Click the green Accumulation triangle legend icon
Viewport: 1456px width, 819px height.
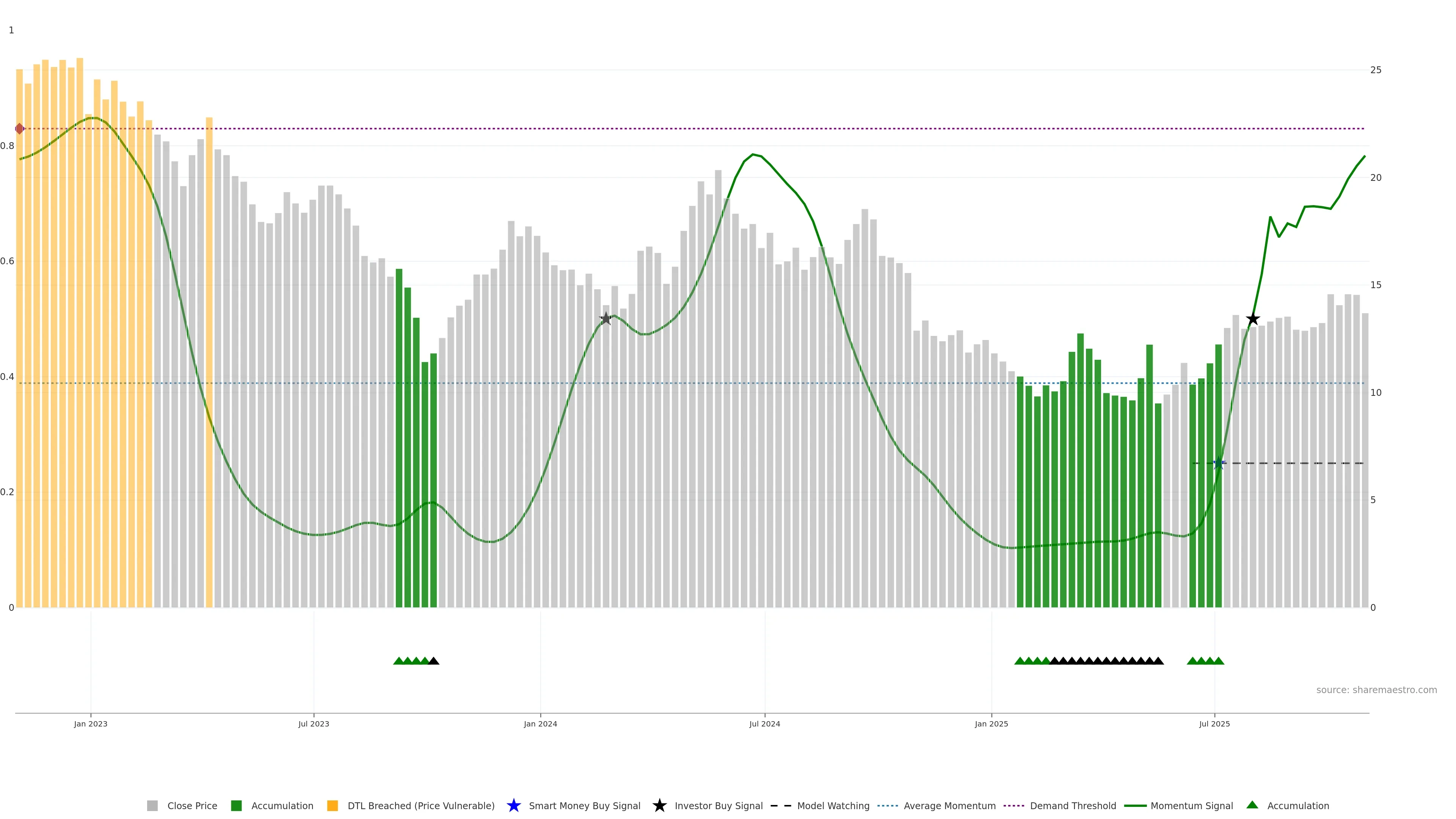click(x=1252, y=805)
